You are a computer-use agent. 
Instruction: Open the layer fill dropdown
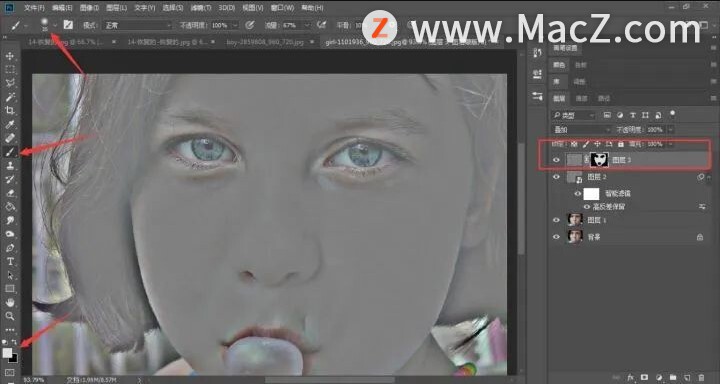(x=670, y=144)
